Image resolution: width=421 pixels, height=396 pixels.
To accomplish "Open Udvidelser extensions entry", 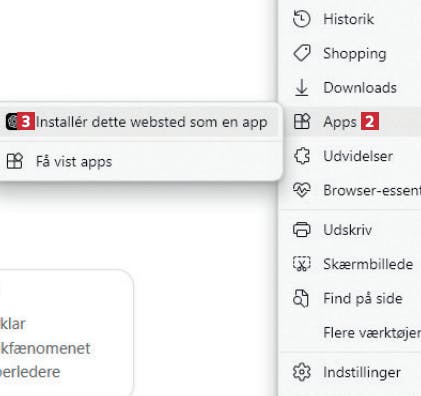I will pyautogui.click(x=350, y=156).
